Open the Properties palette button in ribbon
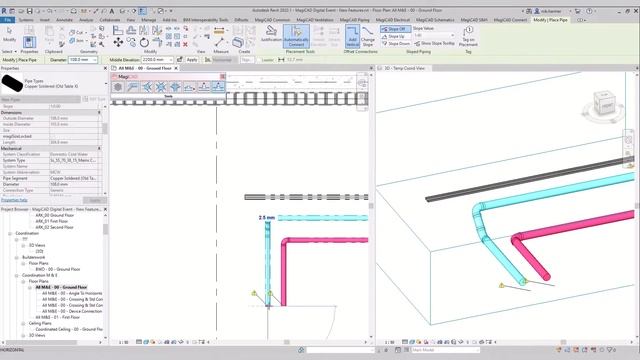The height and width of the screenshot is (360, 640). pos(29,42)
